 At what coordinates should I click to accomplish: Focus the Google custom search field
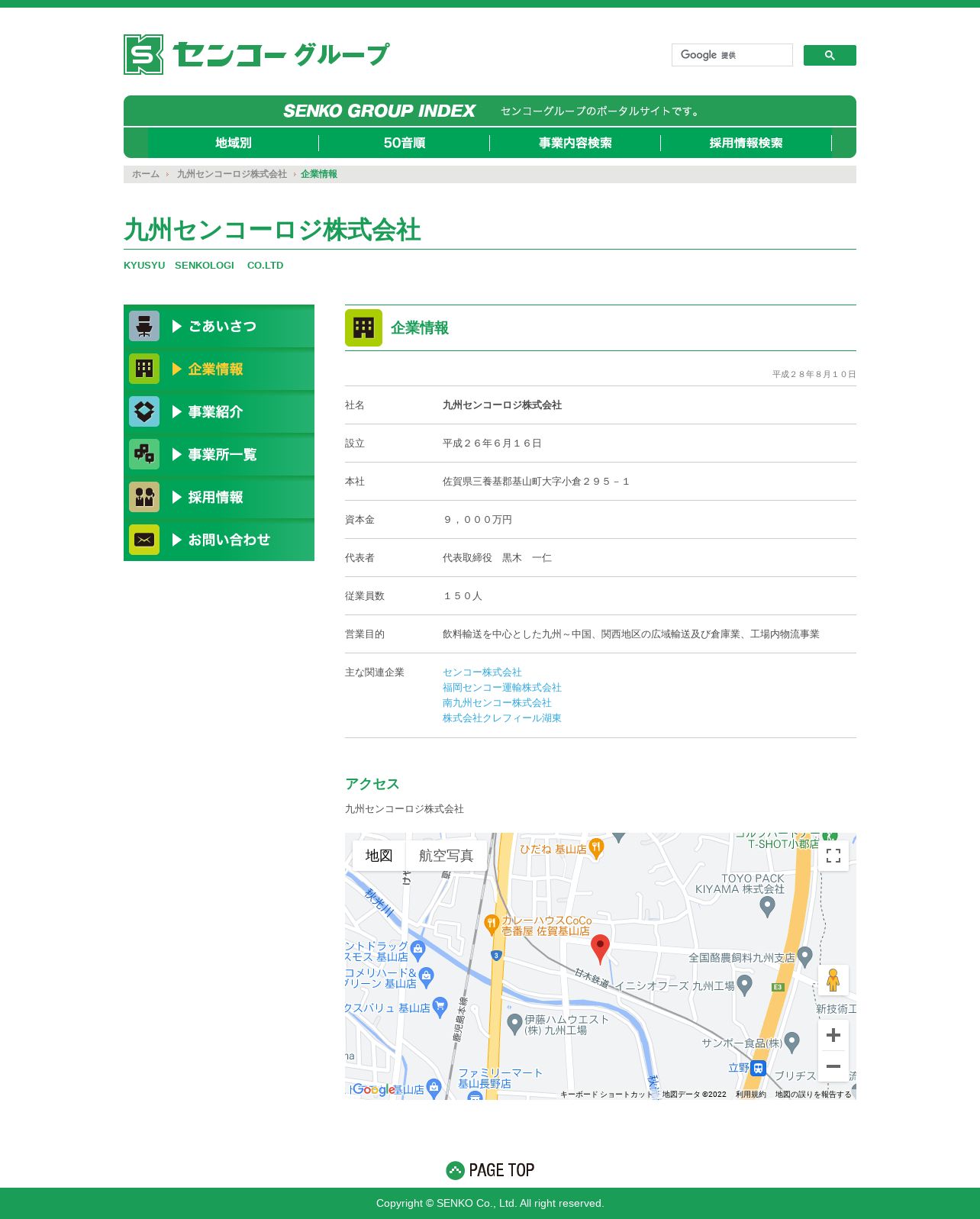(x=732, y=55)
